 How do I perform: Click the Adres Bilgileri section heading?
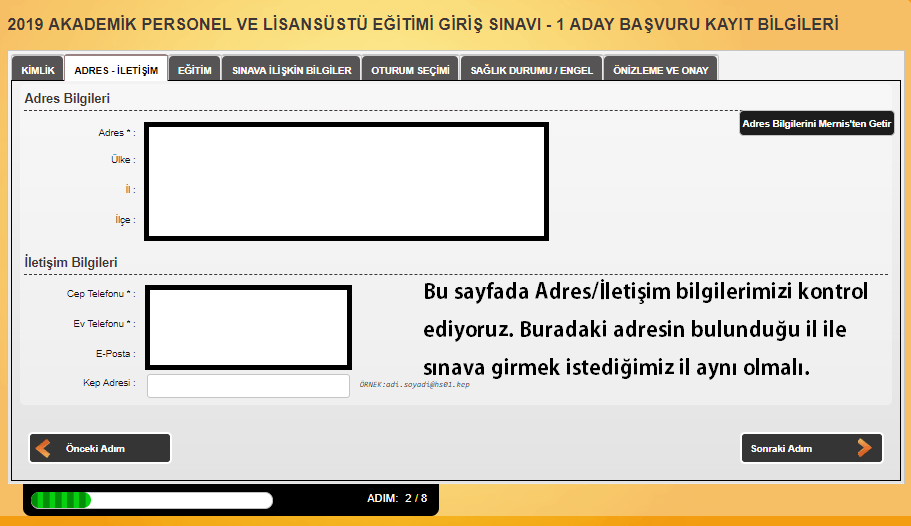(67, 98)
